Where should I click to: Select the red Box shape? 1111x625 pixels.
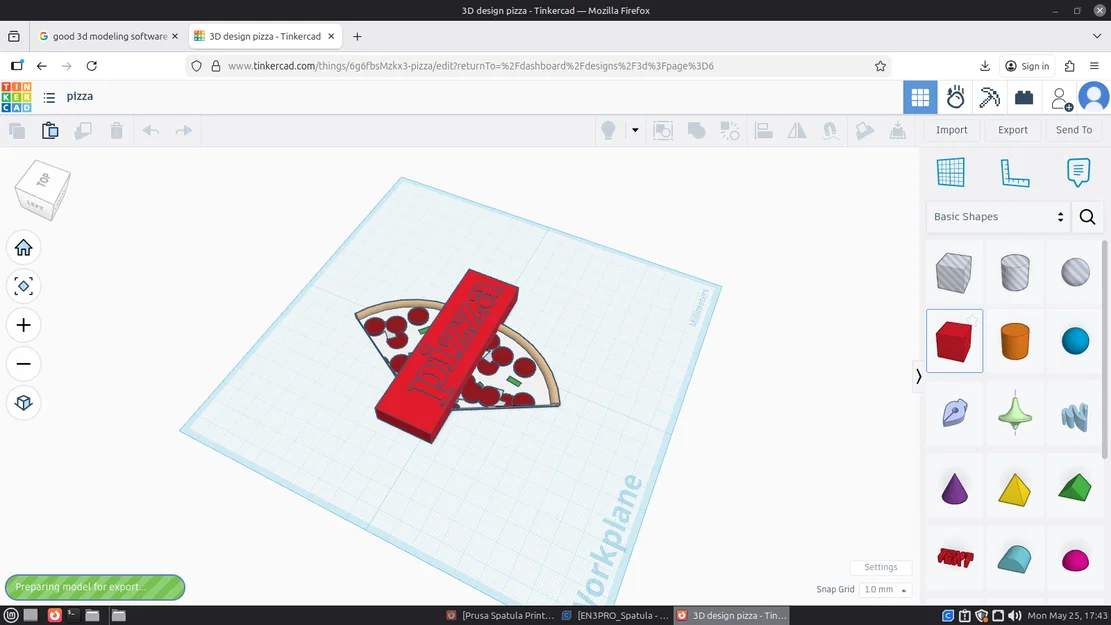(x=954, y=341)
